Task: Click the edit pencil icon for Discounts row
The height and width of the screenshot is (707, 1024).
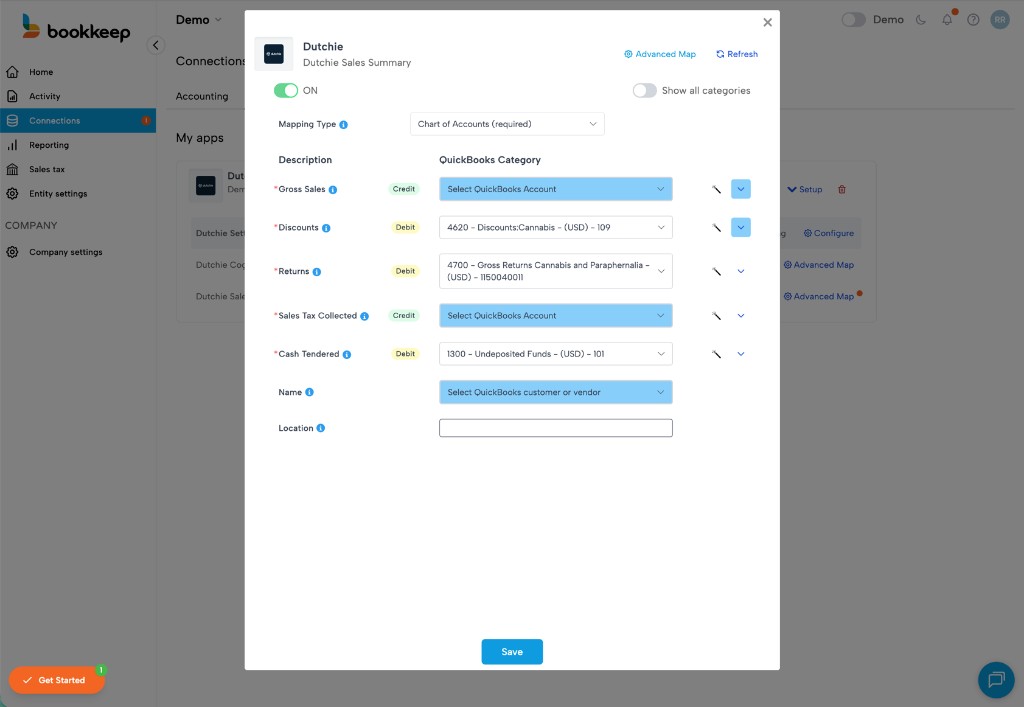Action: [x=716, y=228]
